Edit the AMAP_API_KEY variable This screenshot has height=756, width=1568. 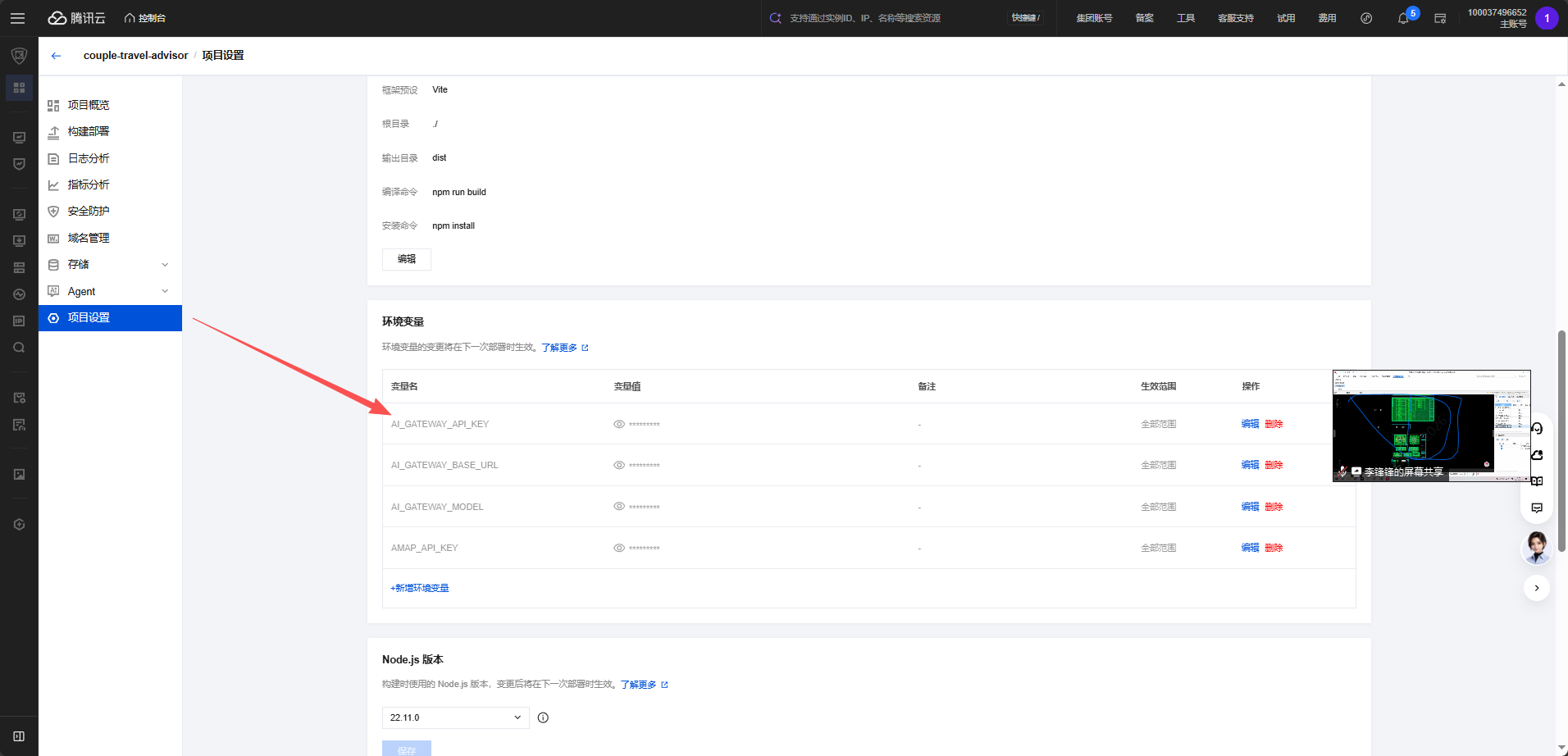click(x=1250, y=548)
